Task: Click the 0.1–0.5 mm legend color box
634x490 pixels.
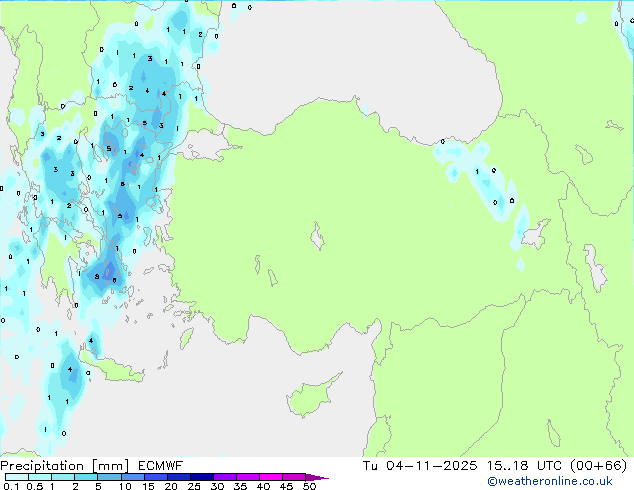Action: (x=17, y=477)
